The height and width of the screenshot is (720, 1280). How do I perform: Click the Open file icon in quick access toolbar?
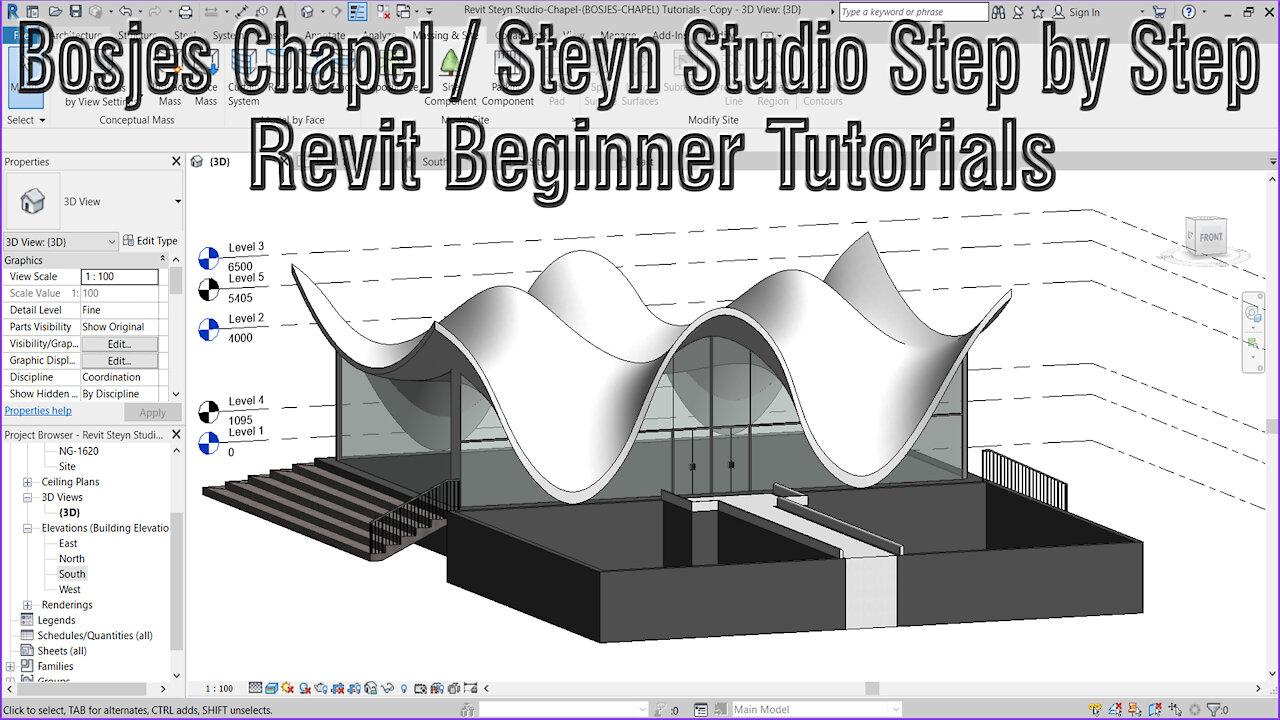tap(55, 11)
